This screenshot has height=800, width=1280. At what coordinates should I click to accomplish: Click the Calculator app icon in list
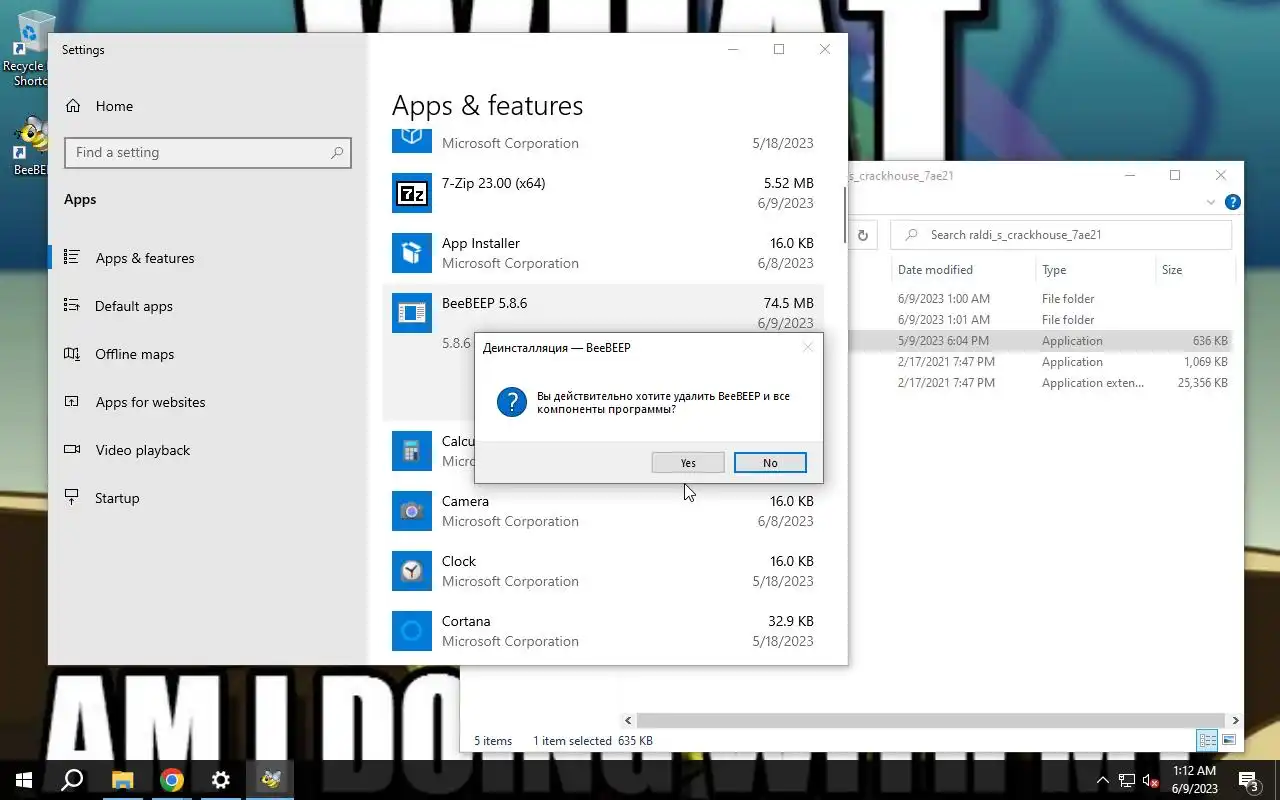click(412, 451)
